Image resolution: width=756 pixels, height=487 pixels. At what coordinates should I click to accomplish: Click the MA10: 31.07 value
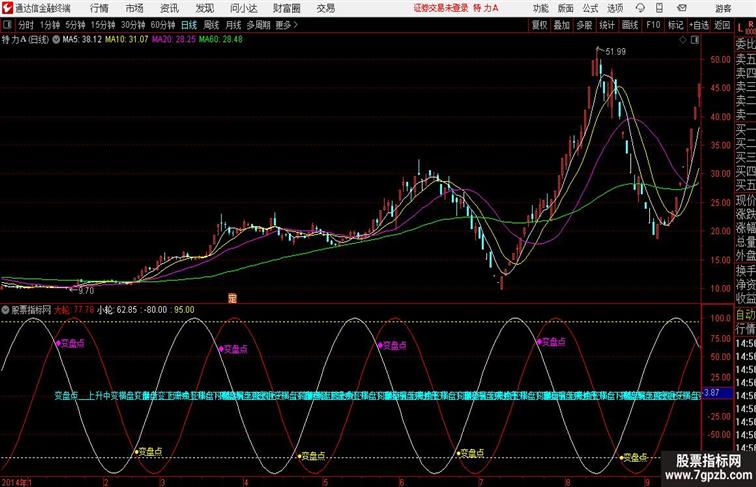[127, 40]
